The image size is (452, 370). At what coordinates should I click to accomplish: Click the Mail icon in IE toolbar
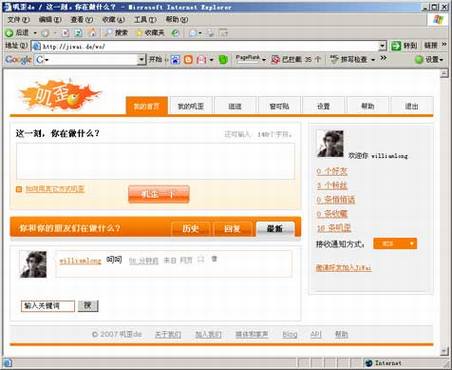[x=193, y=33]
